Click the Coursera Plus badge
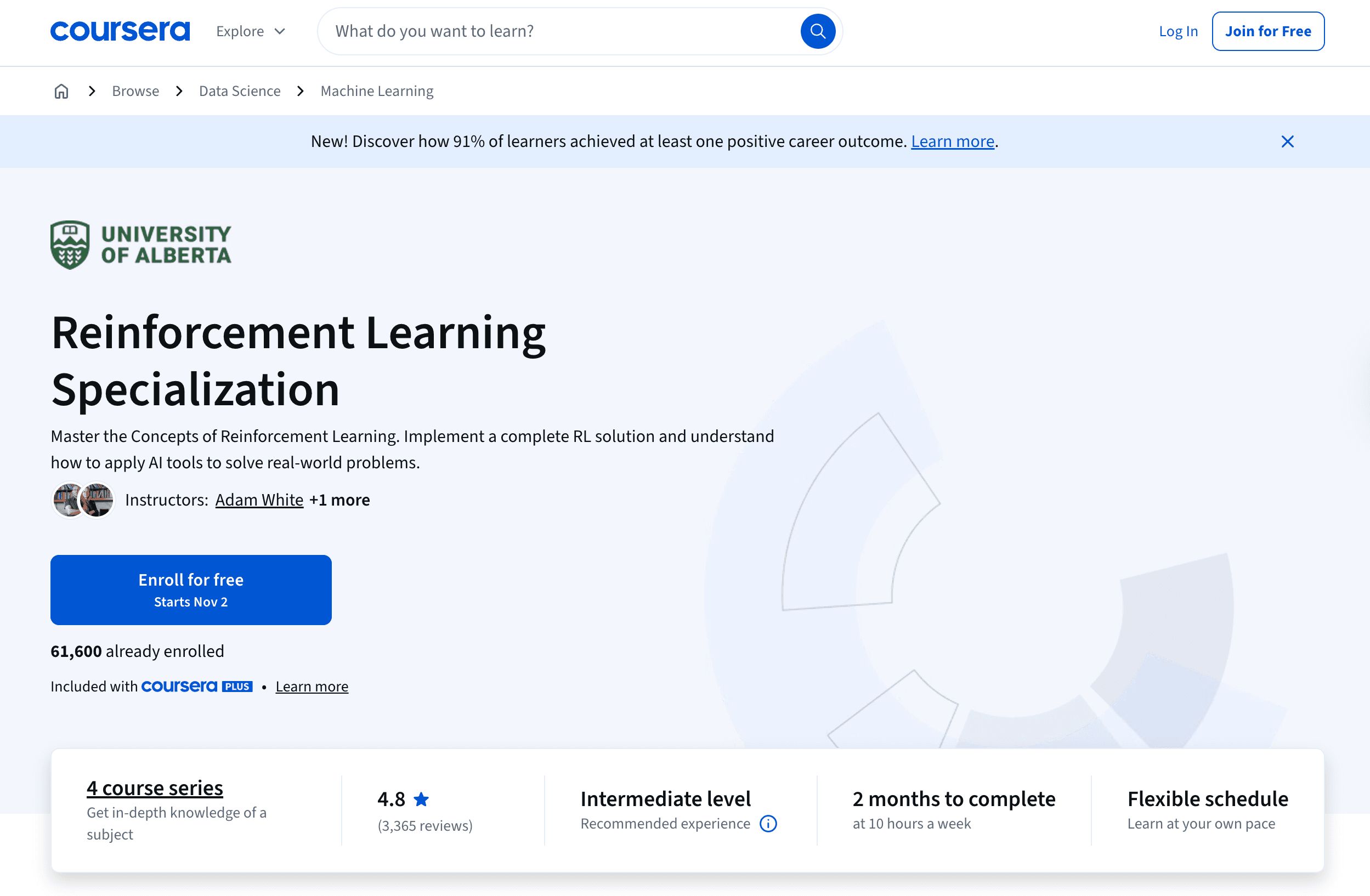Viewport: 1370px width, 896px height. 197,686
